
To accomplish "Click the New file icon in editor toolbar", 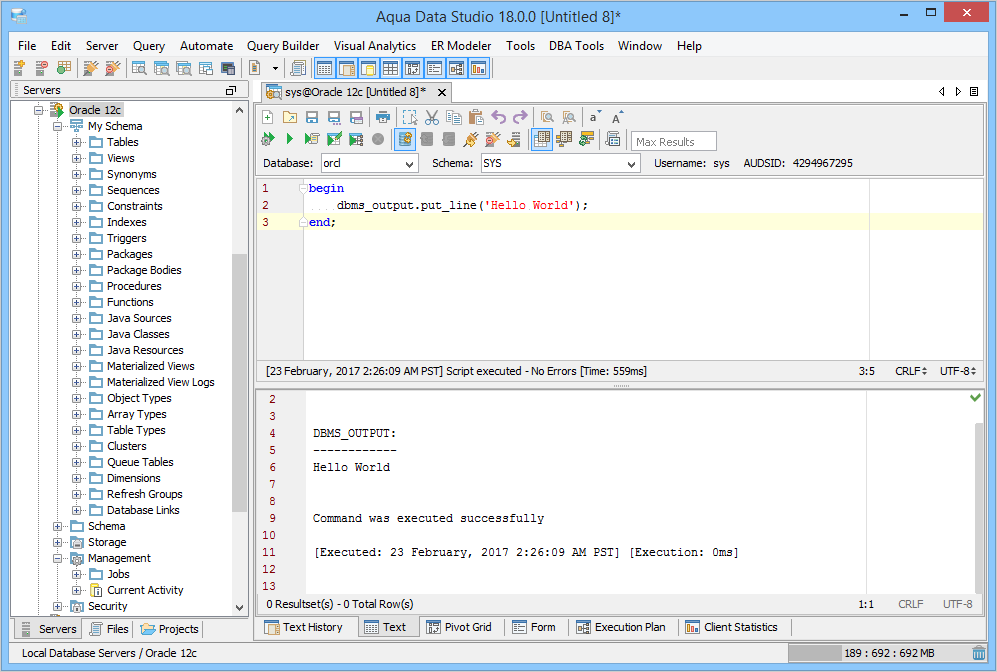I will (x=268, y=117).
